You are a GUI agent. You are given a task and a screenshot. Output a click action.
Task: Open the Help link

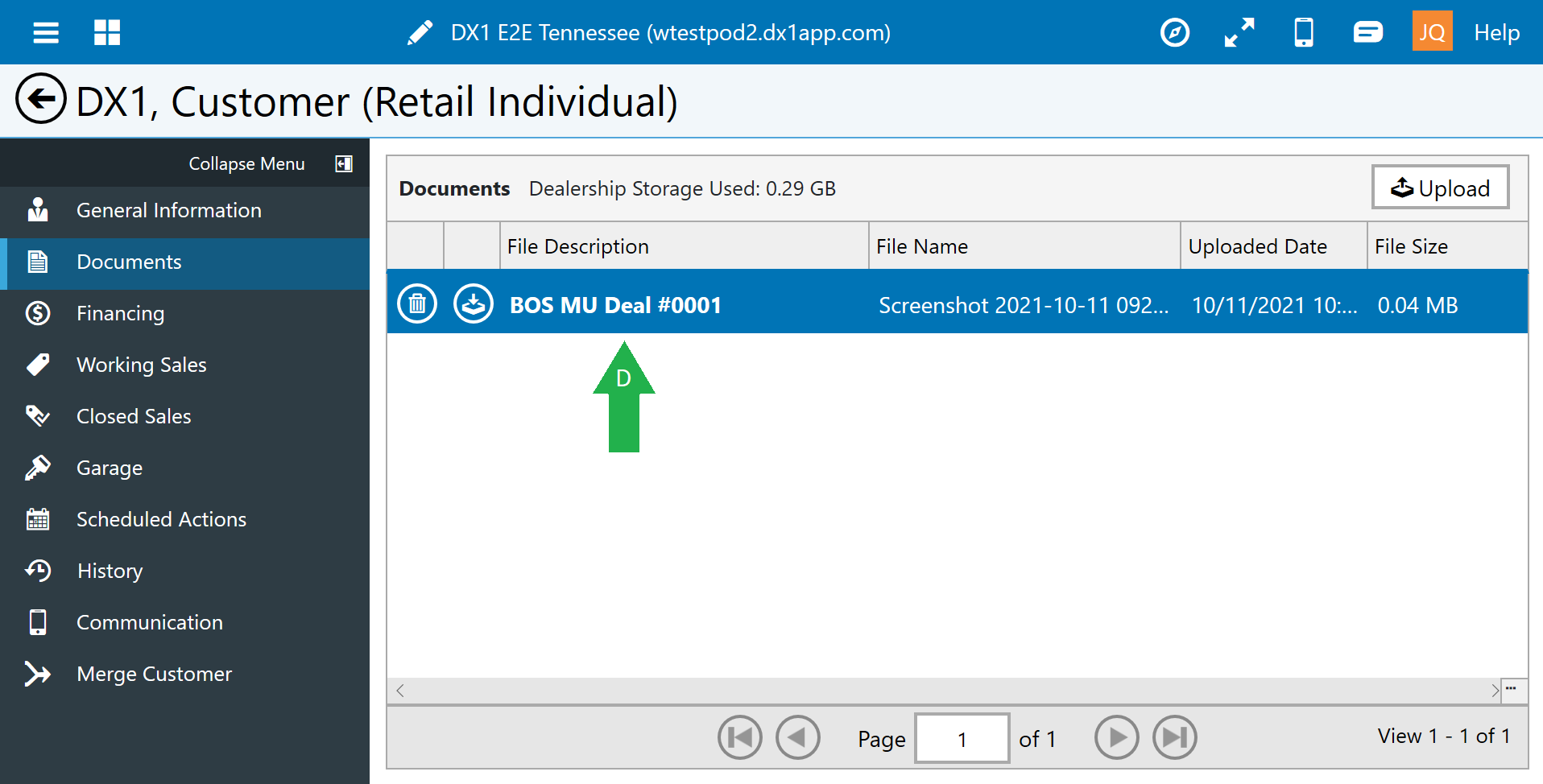1496,33
